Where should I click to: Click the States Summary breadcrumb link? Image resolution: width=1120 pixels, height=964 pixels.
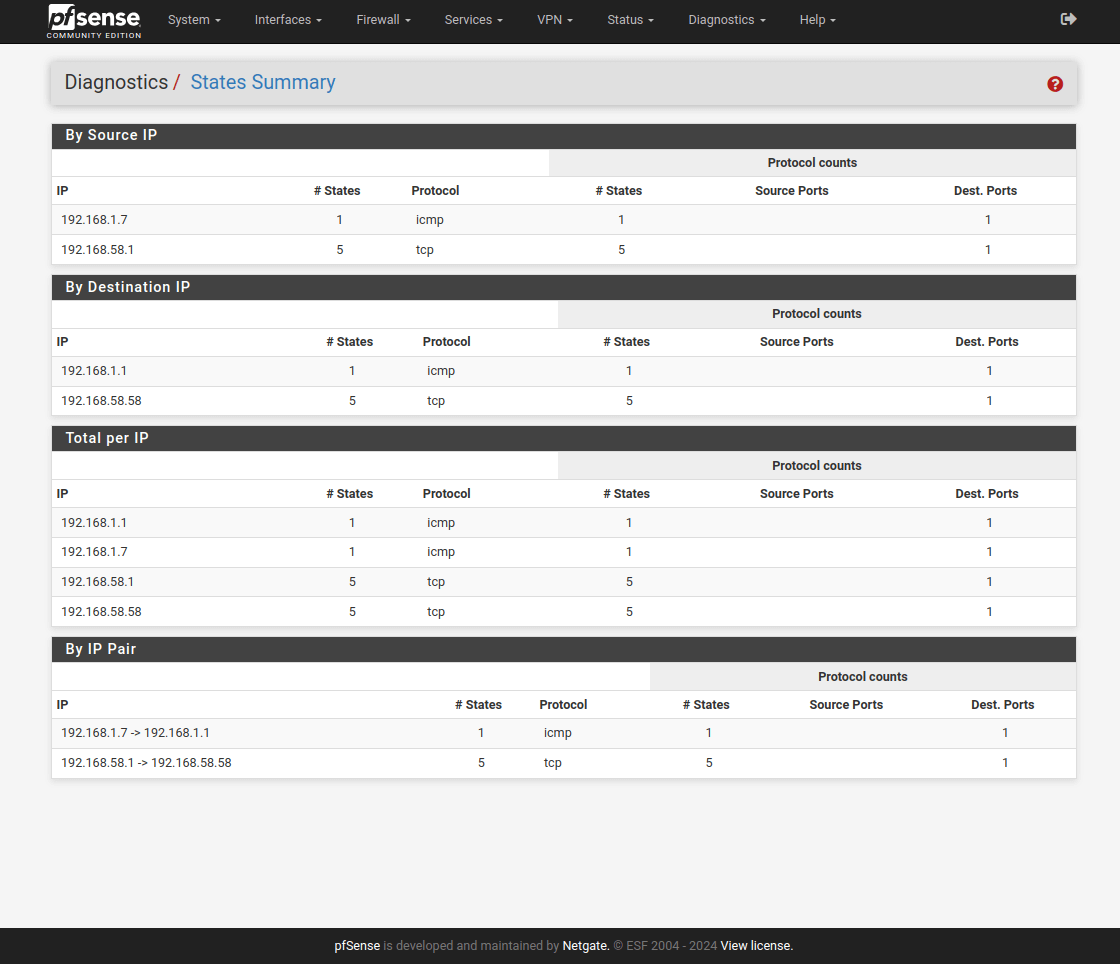coord(263,82)
